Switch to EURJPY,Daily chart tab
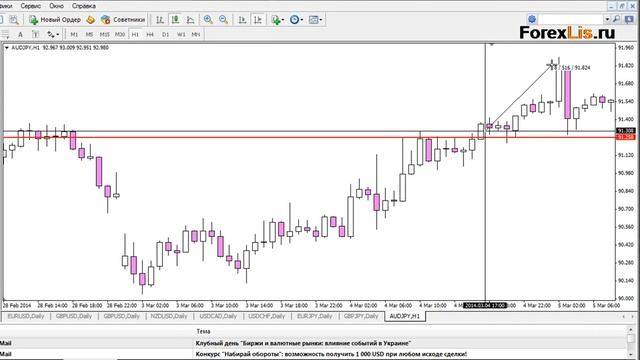Viewport: 640px width, 360px height. pos(314,316)
